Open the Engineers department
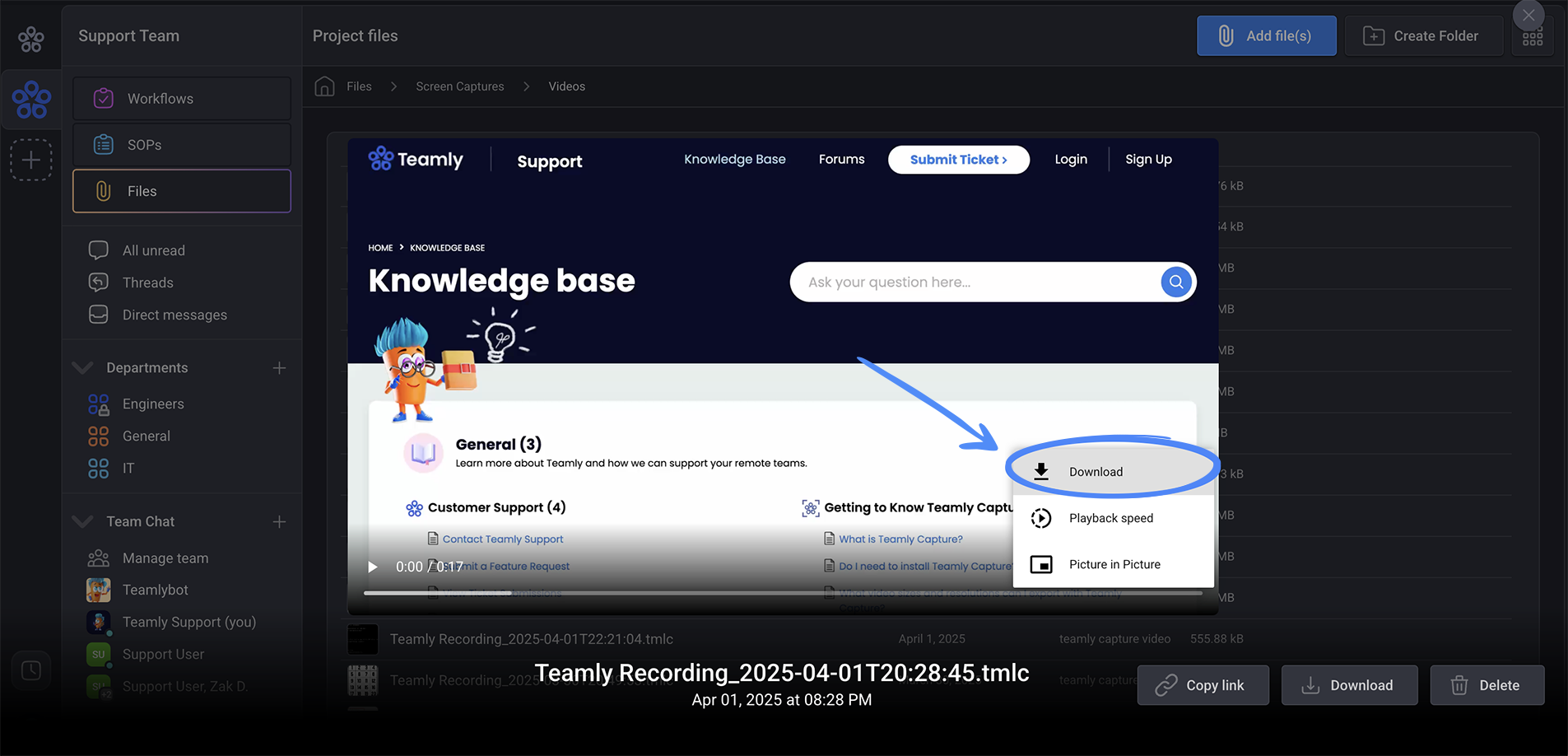The image size is (1568, 756). 153,404
